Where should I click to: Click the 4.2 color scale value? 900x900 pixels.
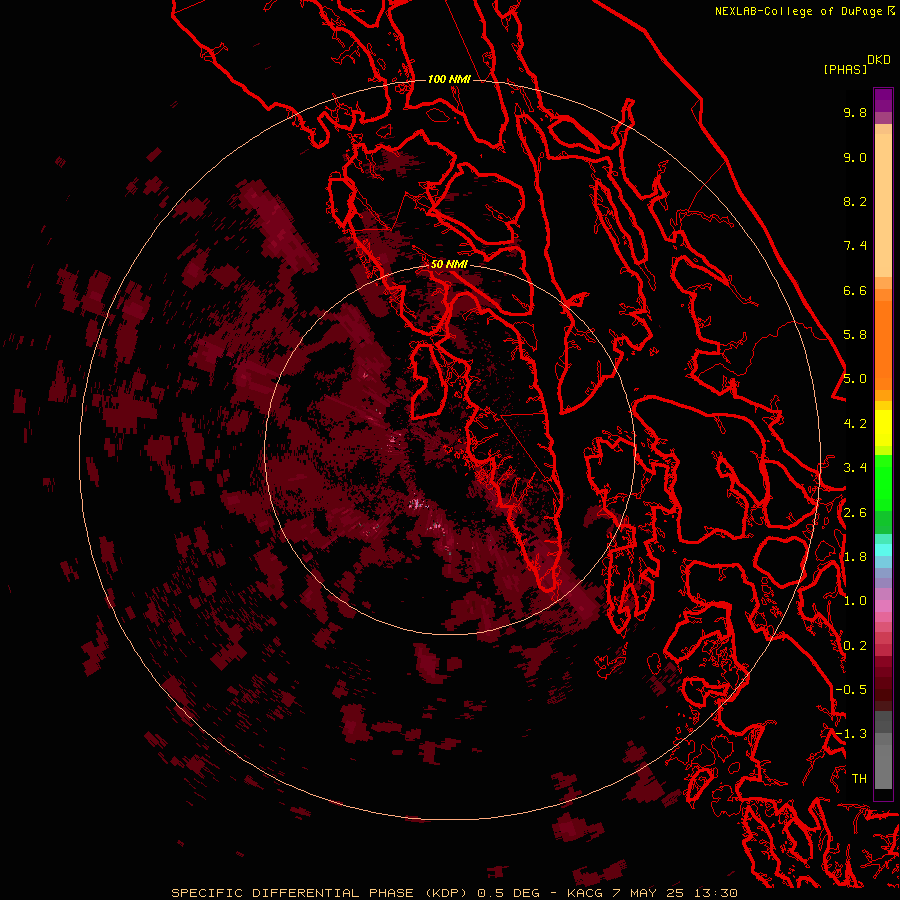855,424
